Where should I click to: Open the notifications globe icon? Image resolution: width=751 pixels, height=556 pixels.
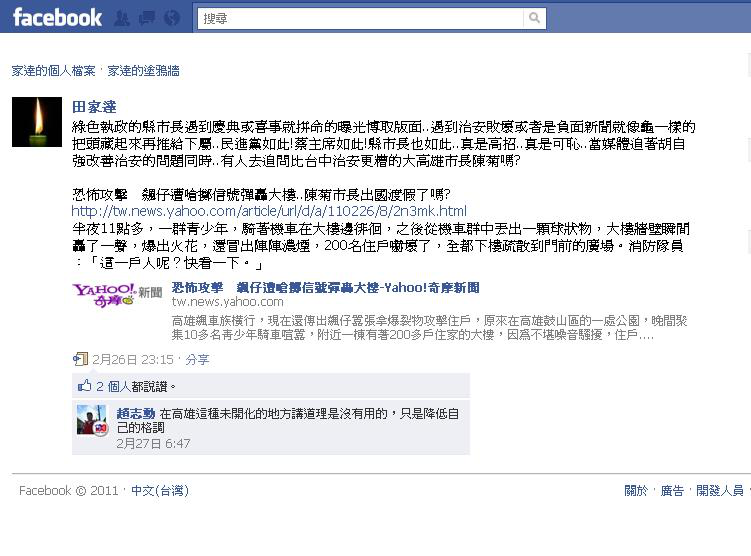(x=172, y=18)
